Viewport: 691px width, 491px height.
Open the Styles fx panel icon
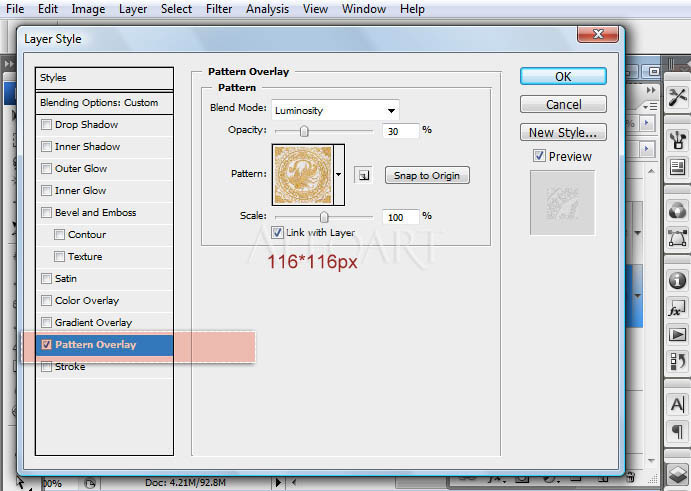(678, 309)
